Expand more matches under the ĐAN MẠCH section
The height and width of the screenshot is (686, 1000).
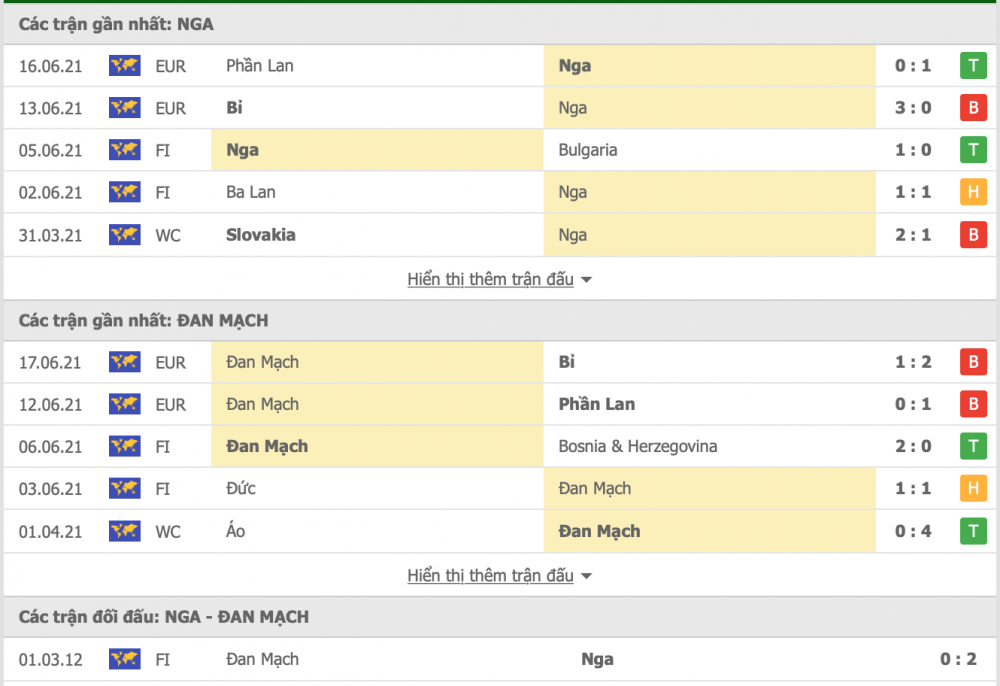tap(490, 576)
